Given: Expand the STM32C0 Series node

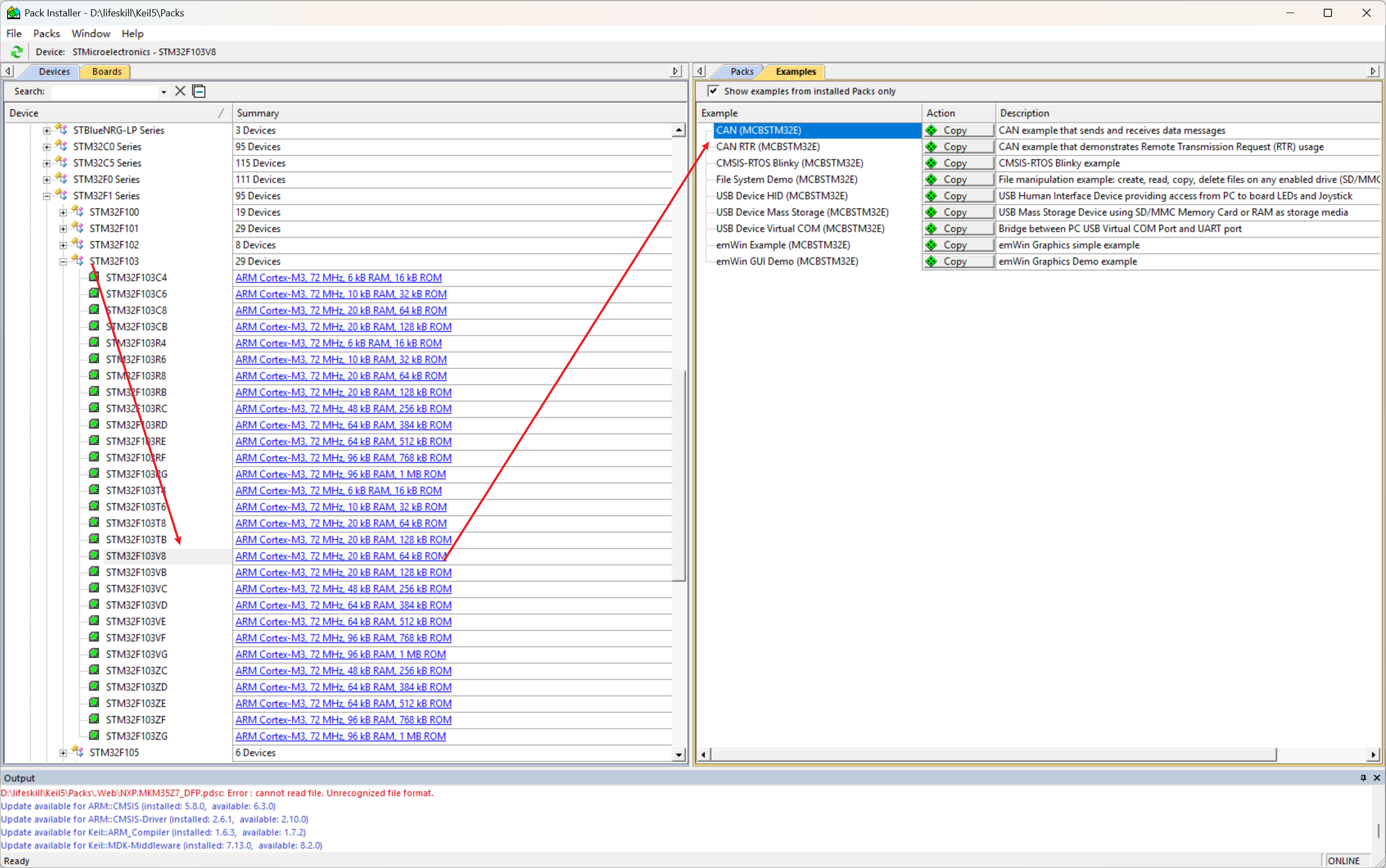Looking at the screenshot, I should click(x=47, y=147).
